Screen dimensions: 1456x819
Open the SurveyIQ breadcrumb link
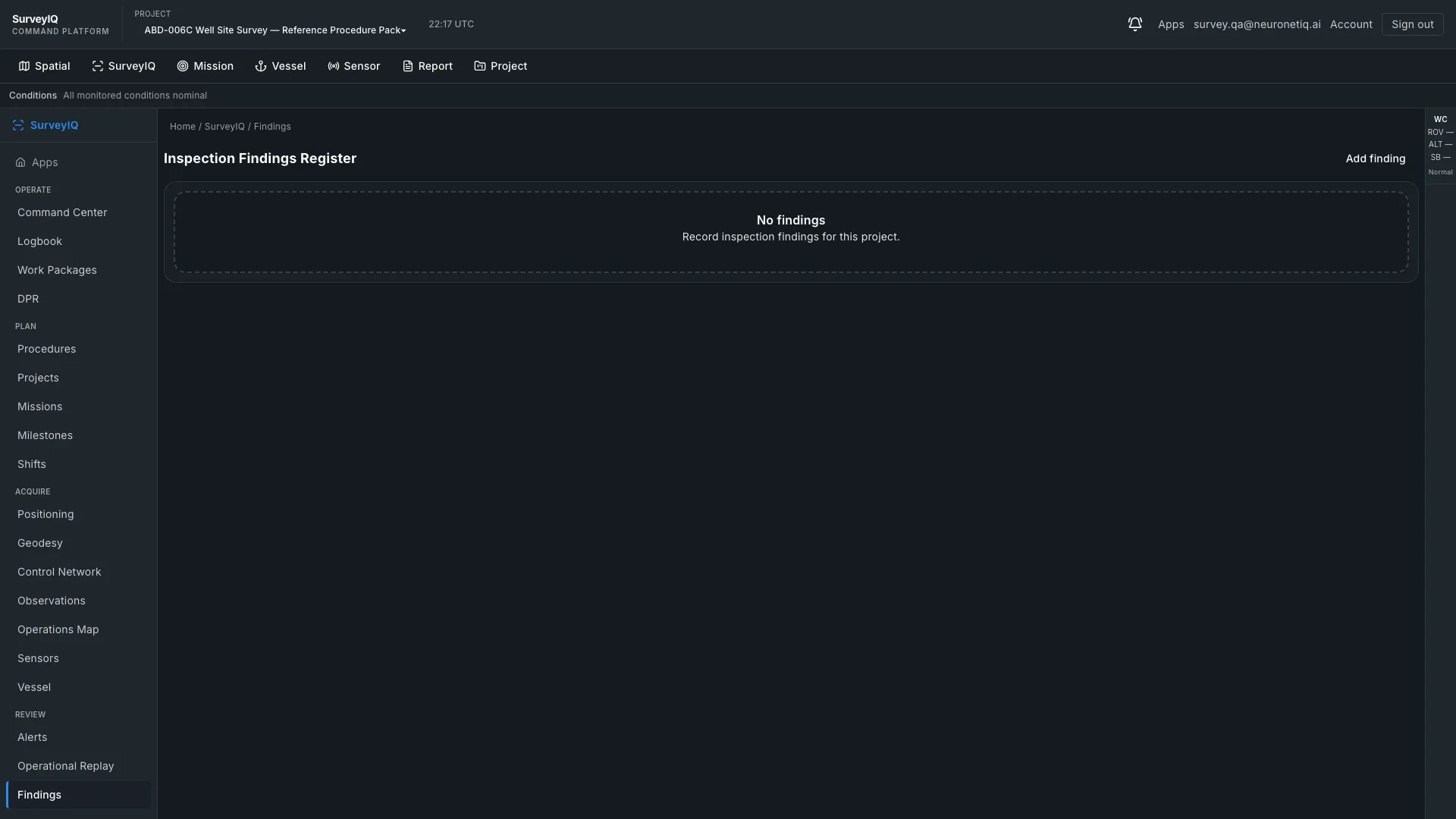click(x=224, y=127)
